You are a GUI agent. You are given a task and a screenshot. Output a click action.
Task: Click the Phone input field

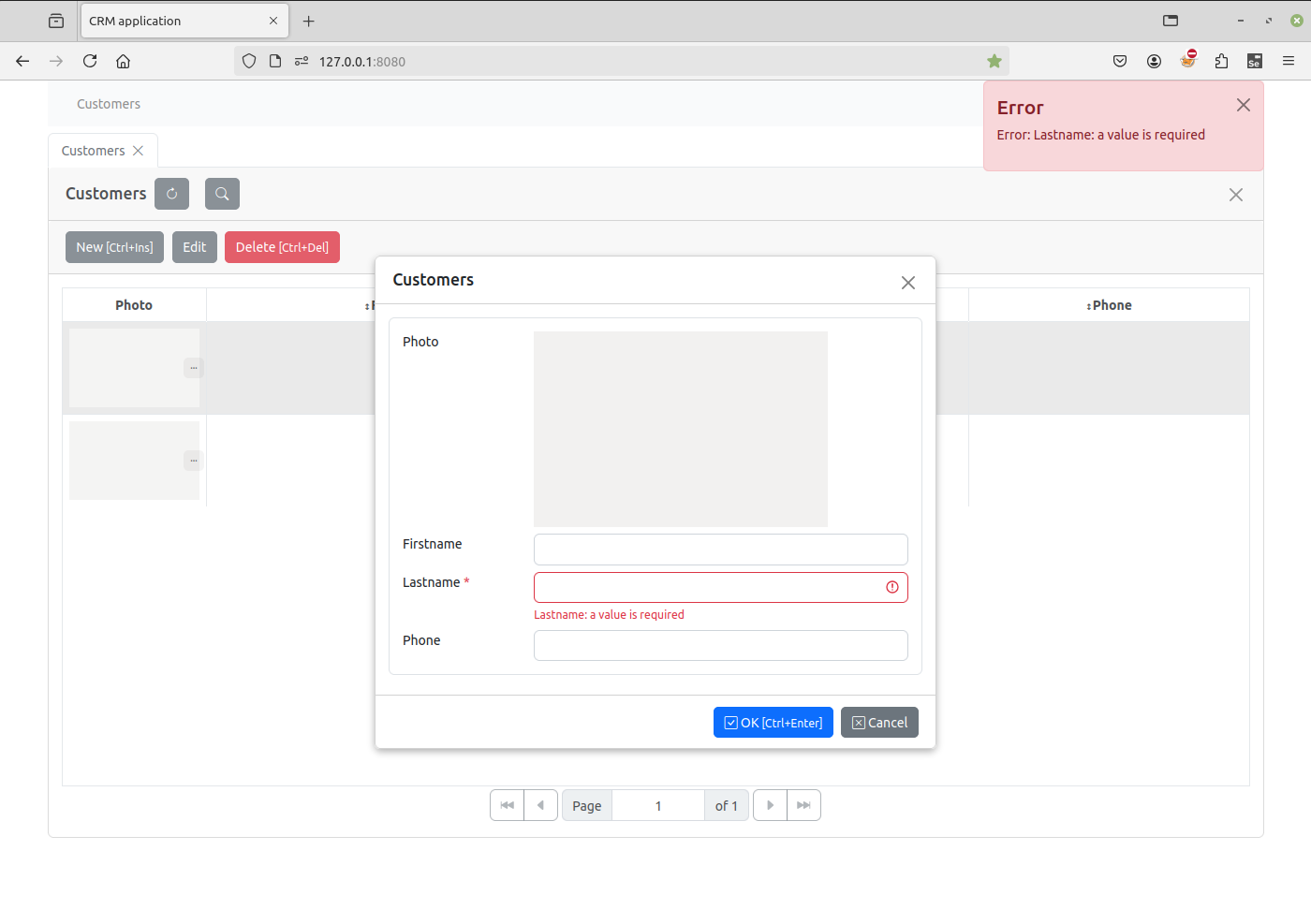point(719,645)
